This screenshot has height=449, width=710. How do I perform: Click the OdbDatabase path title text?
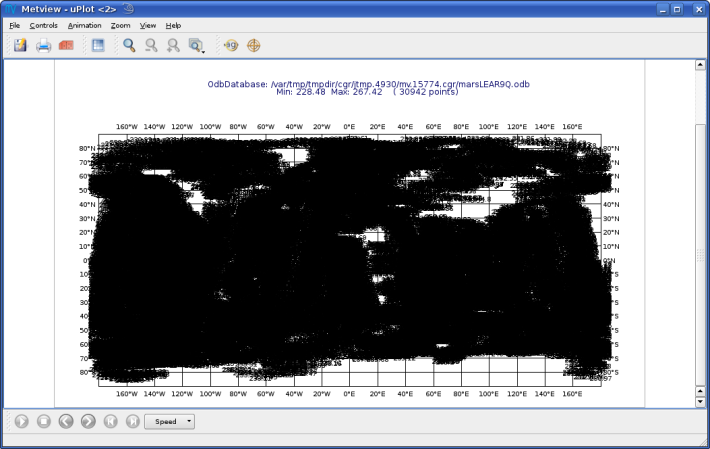click(368, 84)
